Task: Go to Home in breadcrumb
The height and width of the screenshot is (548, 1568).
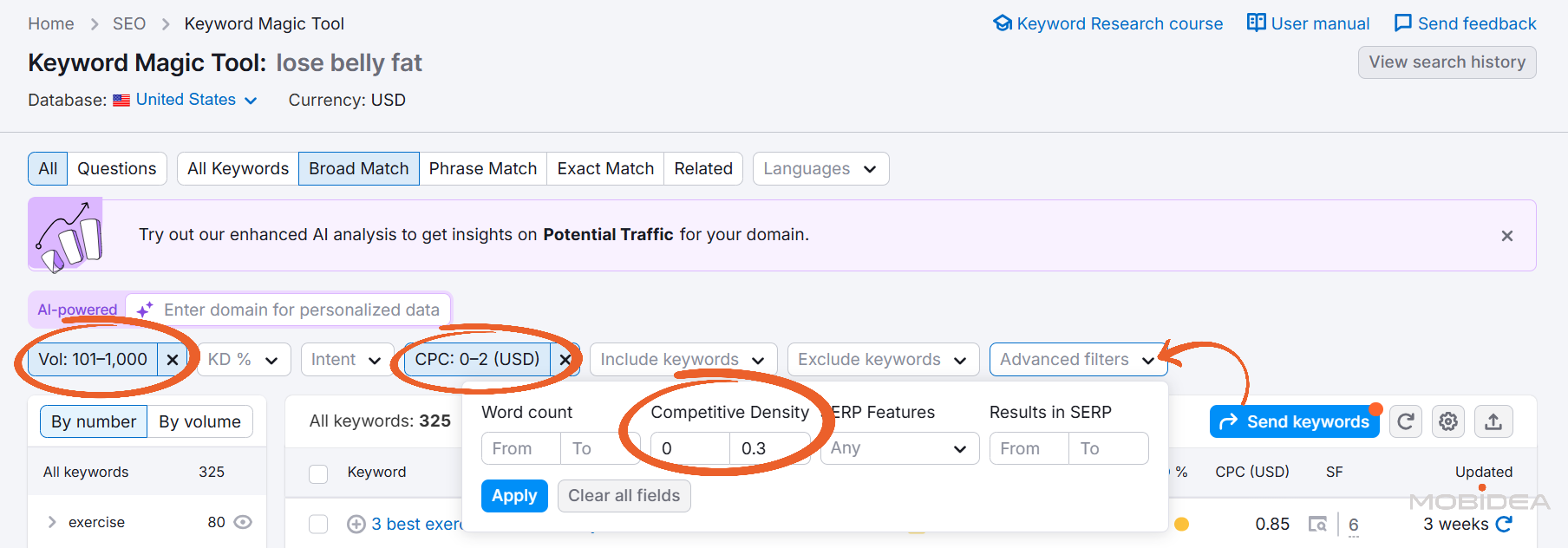Action: click(51, 23)
